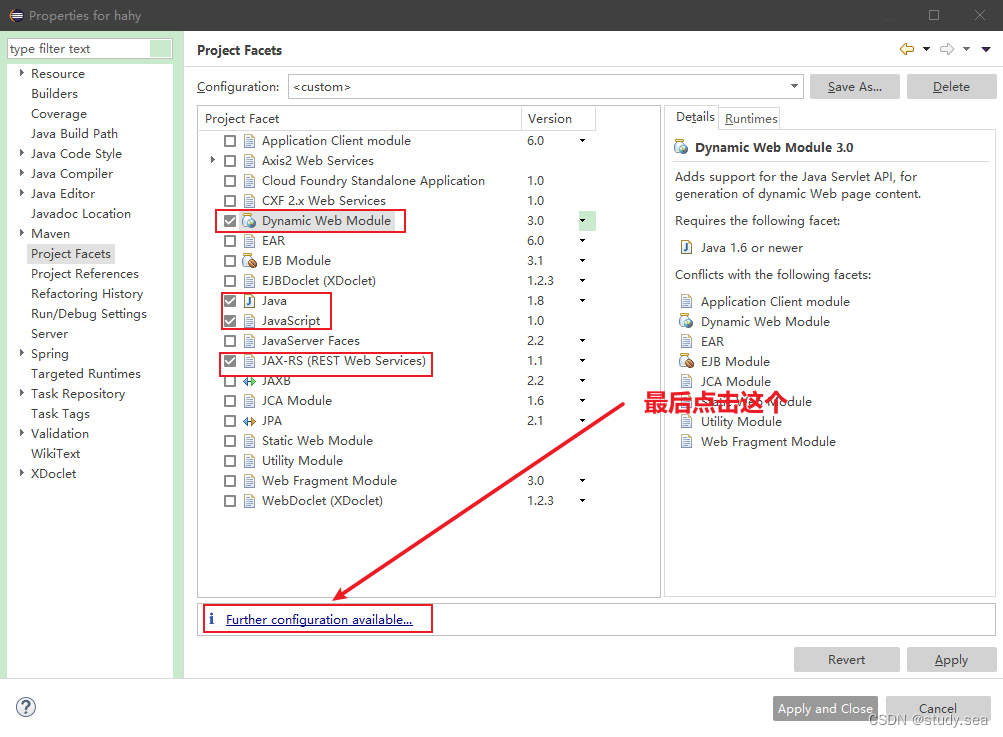The height and width of the screenshot is (737, 1003).
Task: Click the EAR icon in conflicts list
Action: [686, 342]
